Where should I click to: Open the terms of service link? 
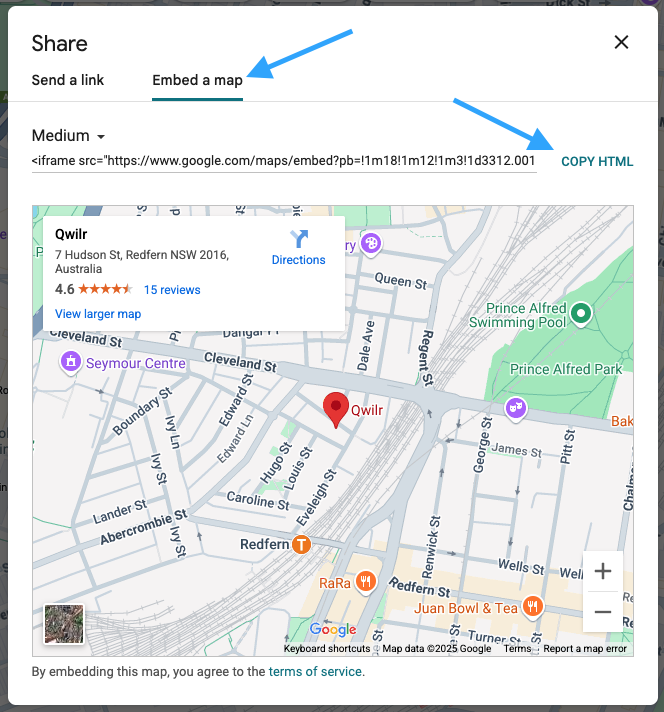click(315, 672)
